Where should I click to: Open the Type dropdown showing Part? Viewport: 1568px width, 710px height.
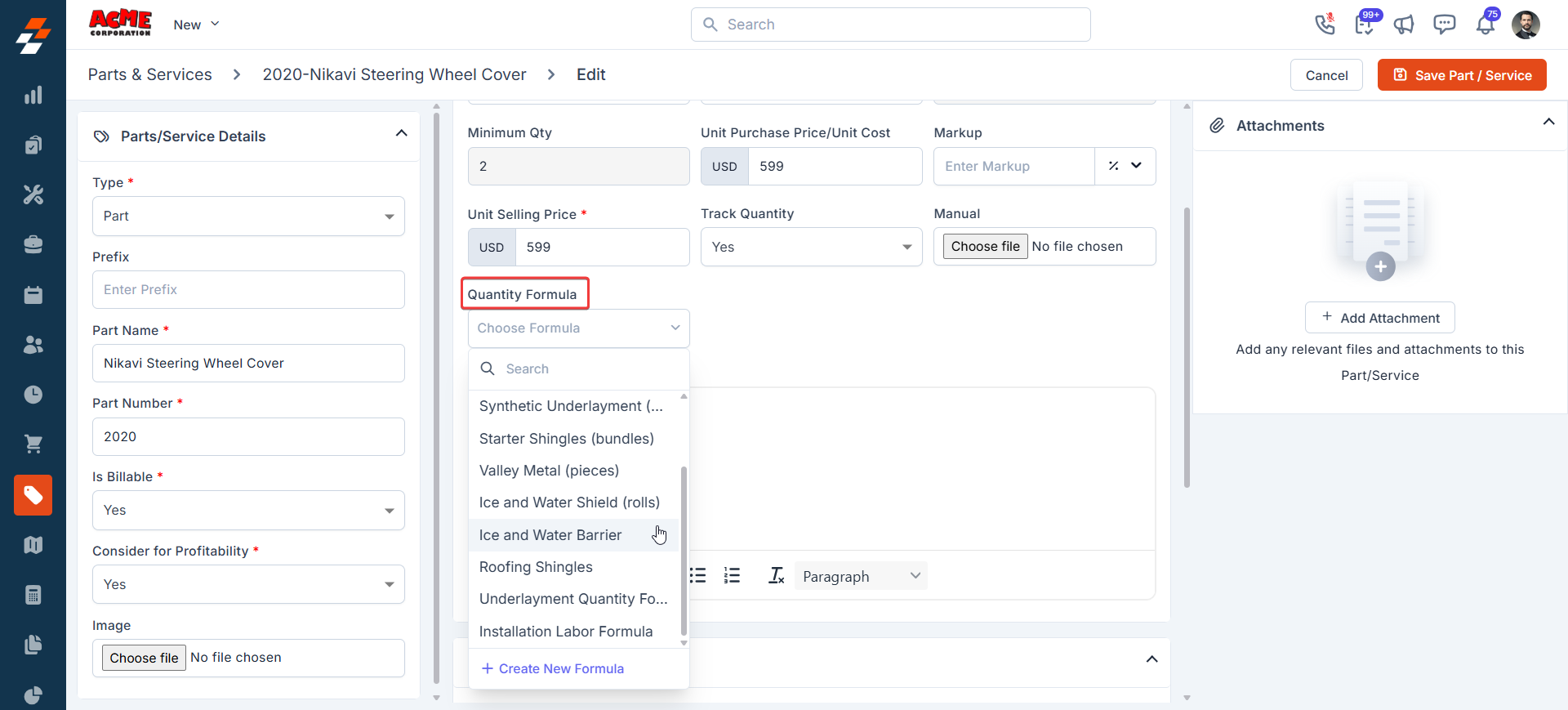coord(248,217)
